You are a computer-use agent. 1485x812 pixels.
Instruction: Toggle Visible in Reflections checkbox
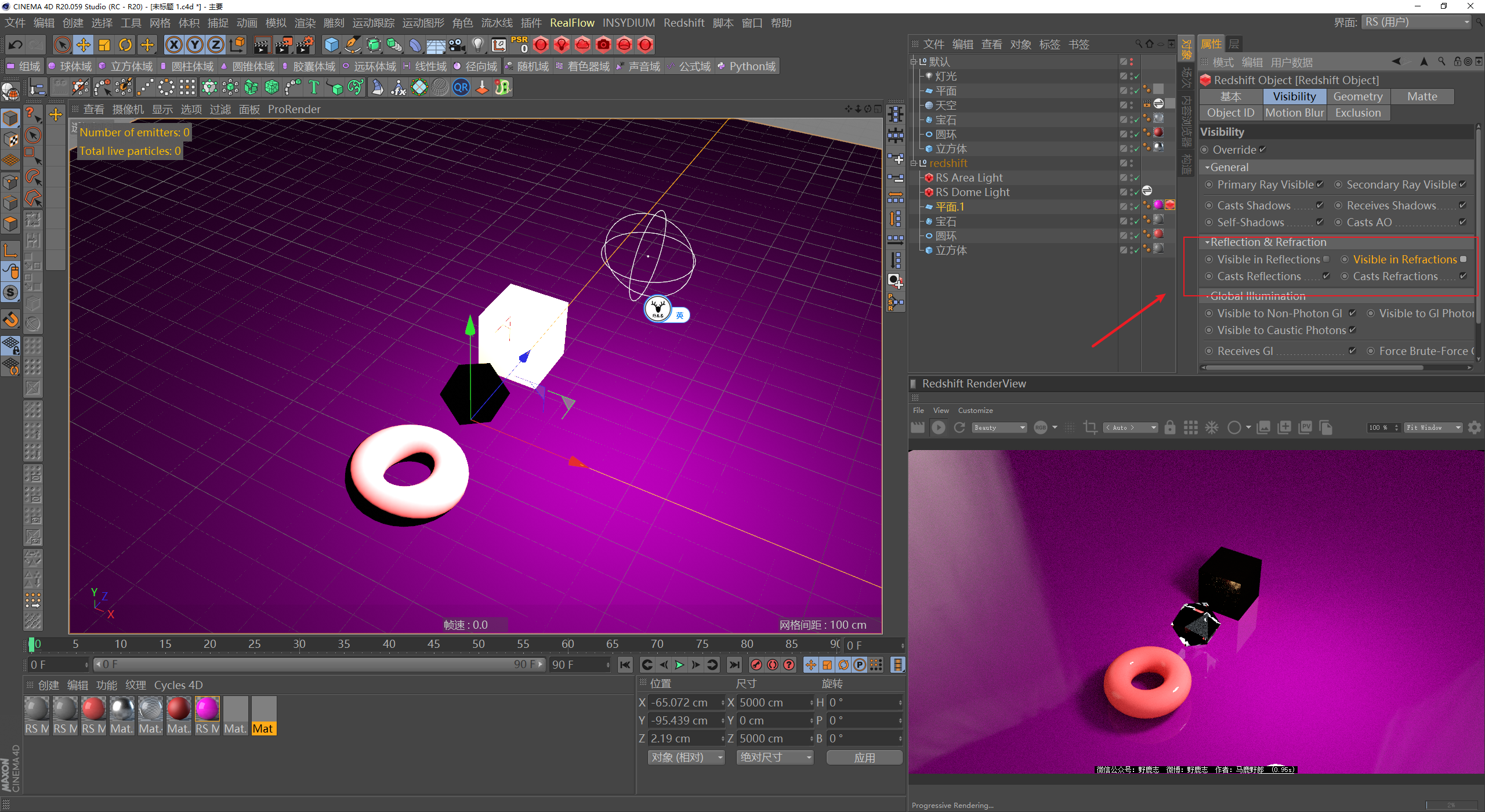(1326, 259)
